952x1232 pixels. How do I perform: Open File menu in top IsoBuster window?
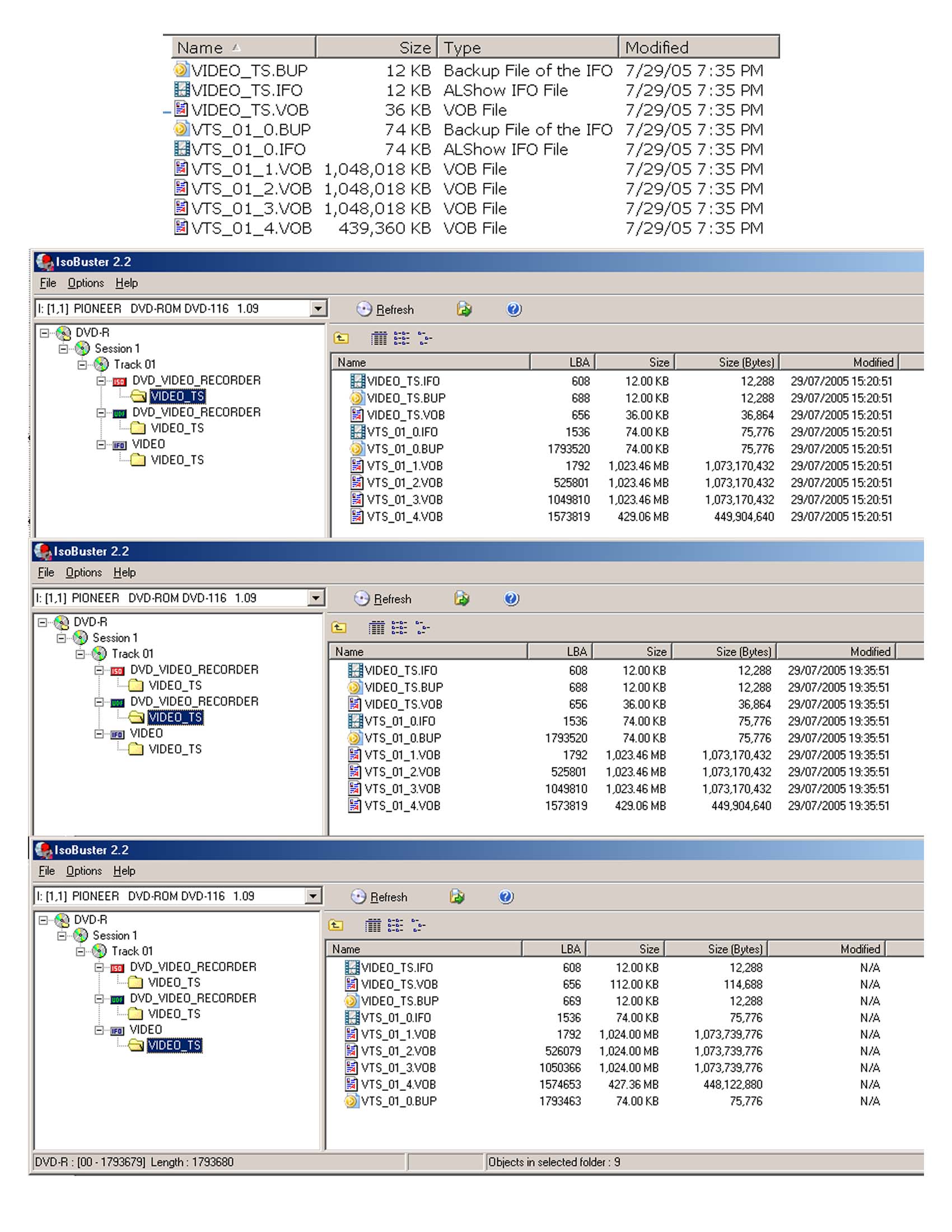[48, 283]
